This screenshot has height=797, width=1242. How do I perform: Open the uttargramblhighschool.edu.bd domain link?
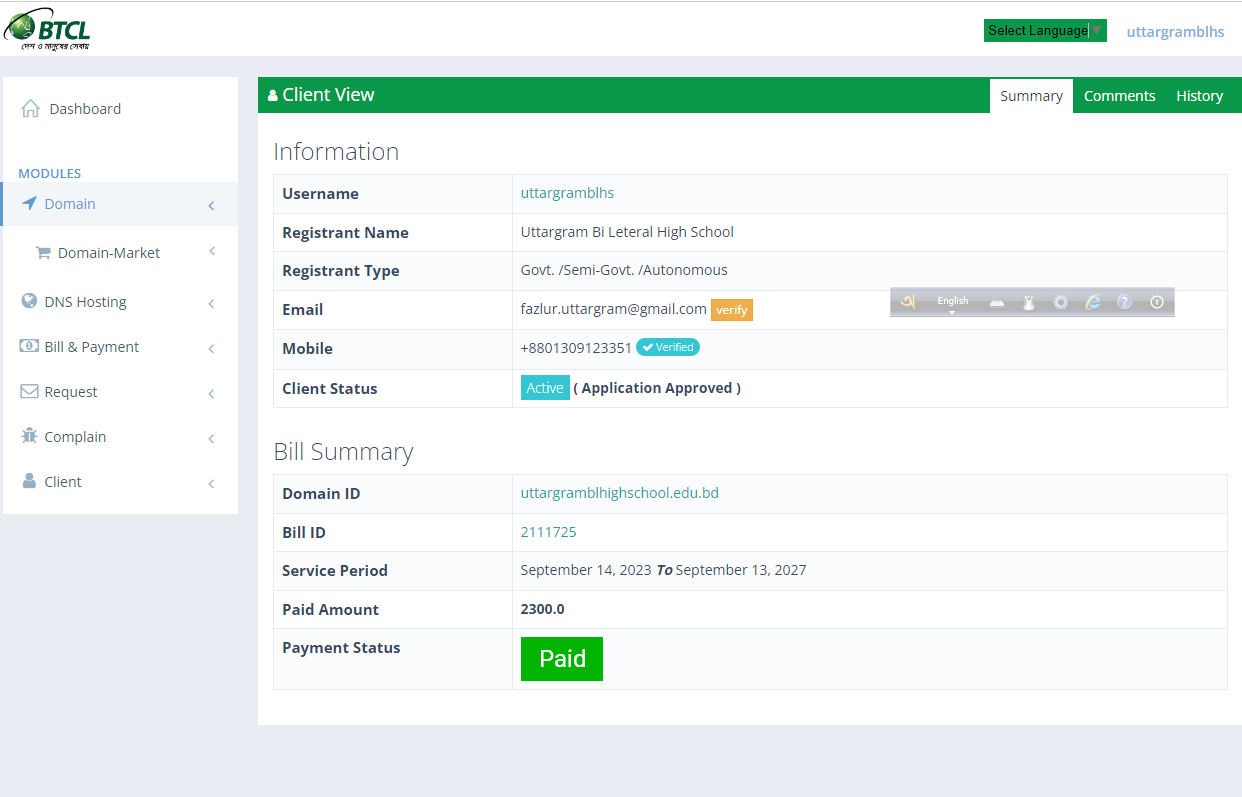618,492
